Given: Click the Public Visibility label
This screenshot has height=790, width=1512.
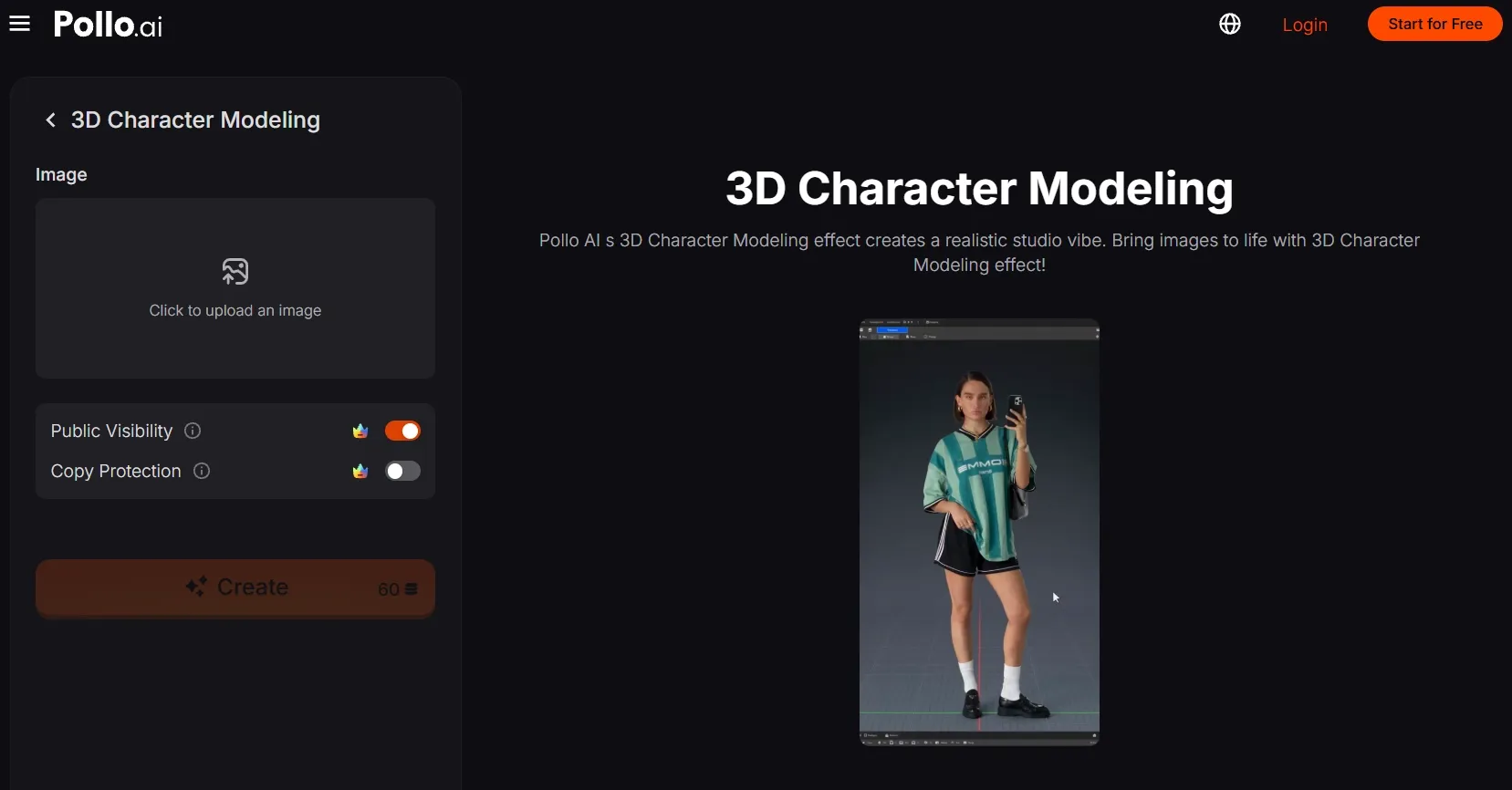Looking at the screenshot, I should pos(111,431).
